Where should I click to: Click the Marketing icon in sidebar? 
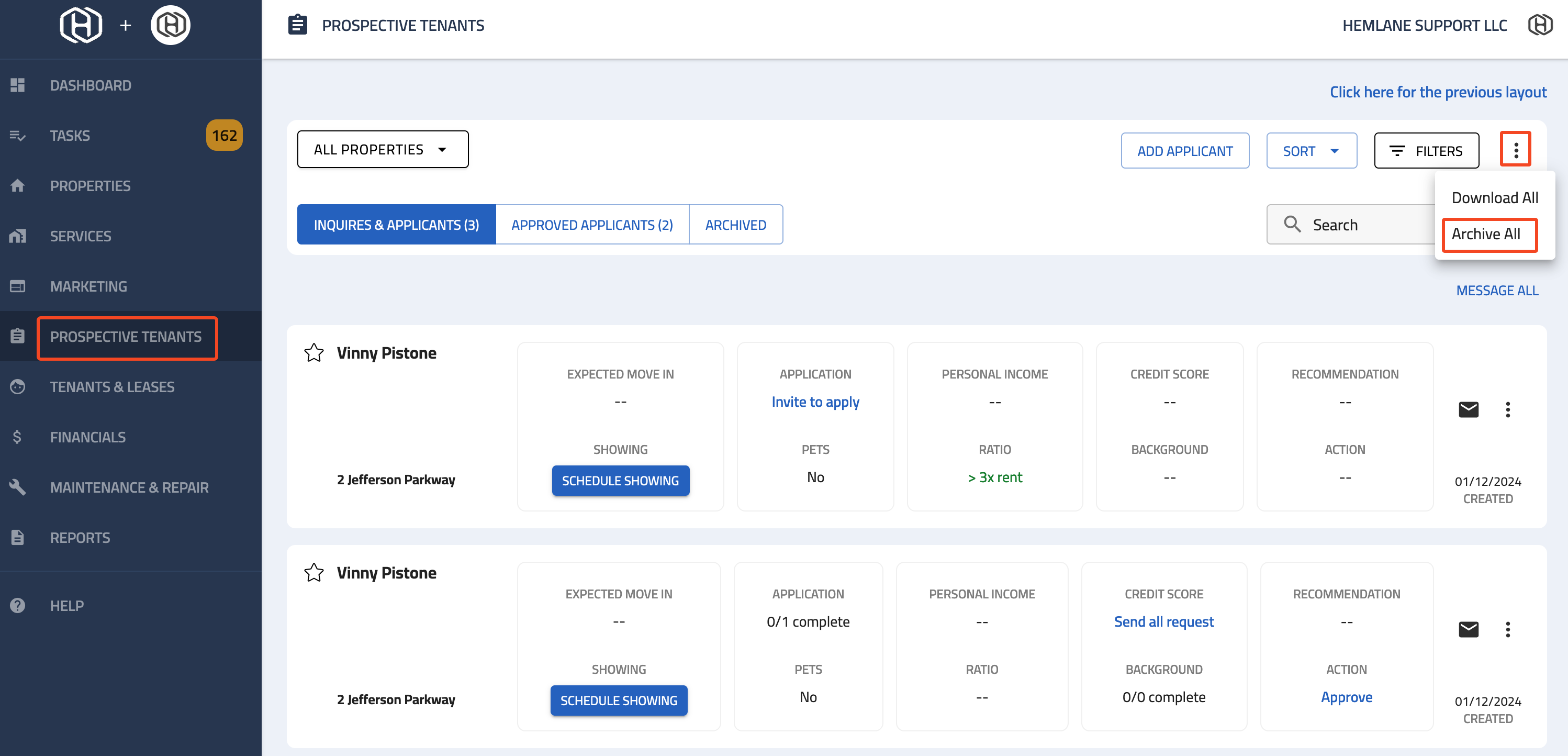[x=18, y=286]
